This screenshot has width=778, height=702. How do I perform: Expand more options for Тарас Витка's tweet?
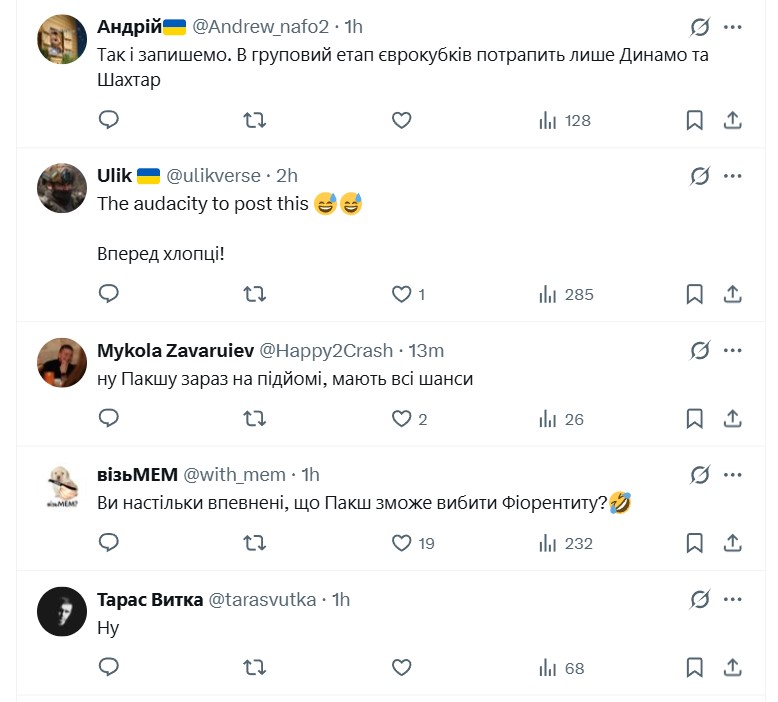pyautogui.click(x=733, y=600)
